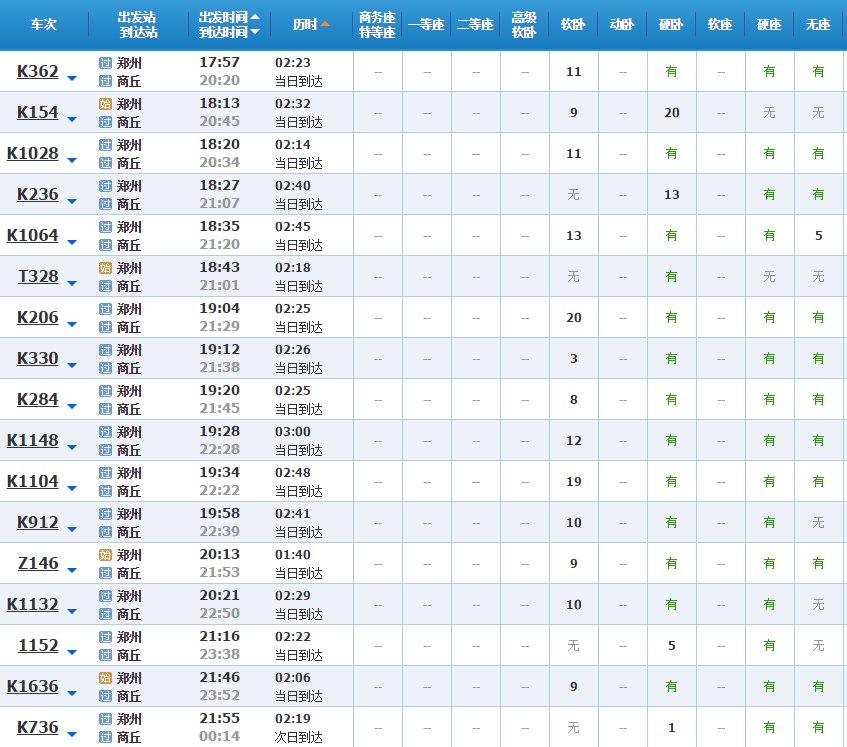Expand stops arrow next to K1064
The image size is (847, 747).
click(x=72, y=243)
